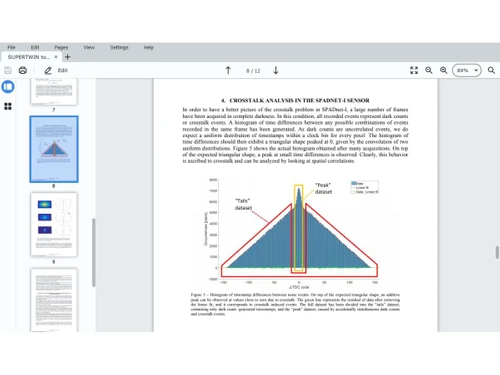Screen dimensions: 500x375
Task: Click the section 4 Crosstalk Analysis heading
Action: pyautogui.click(x=295, y=100)
